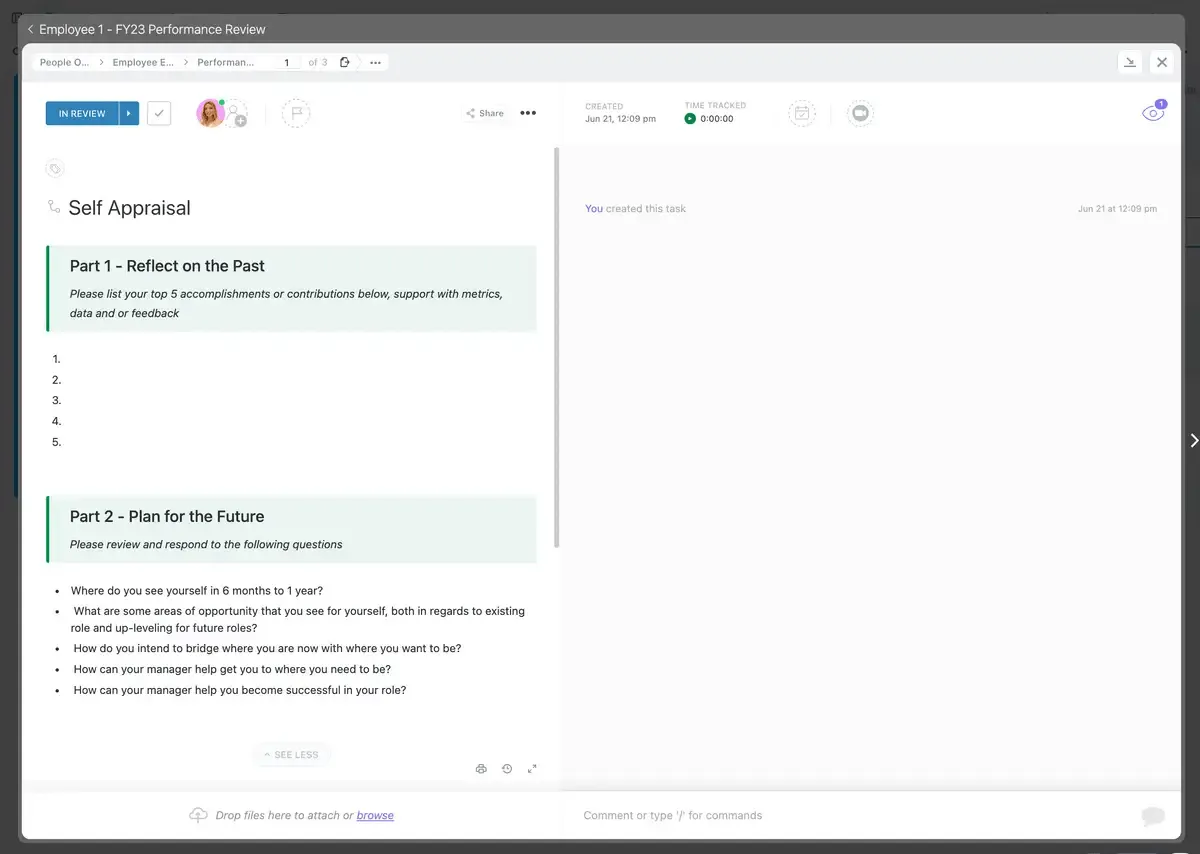This screenshot has width=1200, height=854.
Task: Click the 0:00:00 tracked time value
Action: point(717,119)
